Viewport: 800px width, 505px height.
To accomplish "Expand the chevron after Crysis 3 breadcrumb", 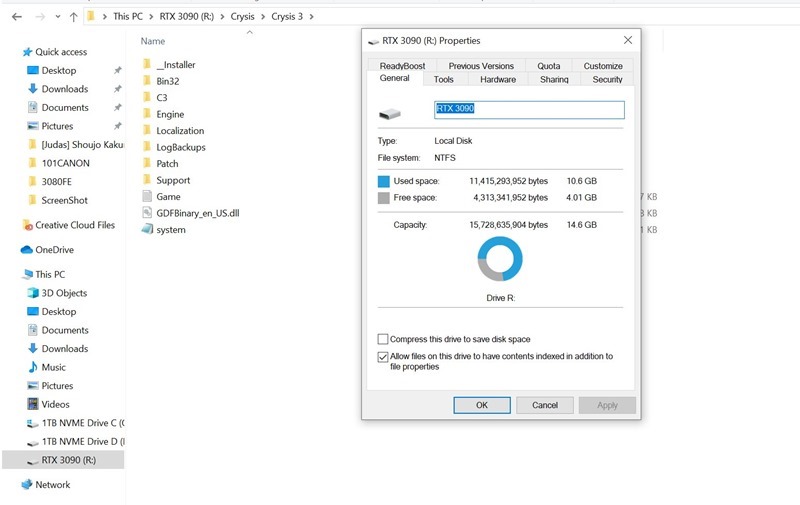I will coord(311,17).
